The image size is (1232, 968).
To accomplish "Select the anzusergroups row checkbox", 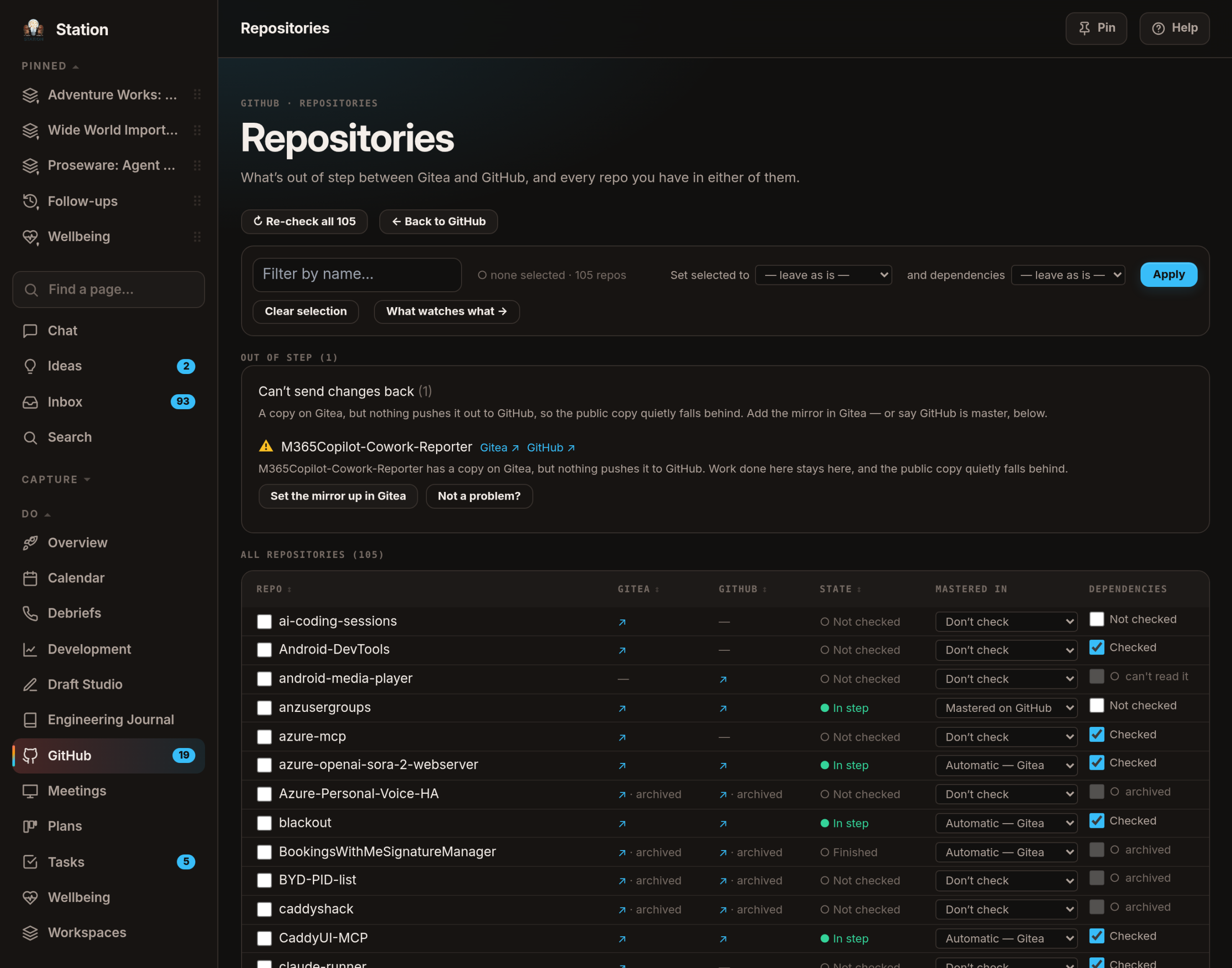I will click(264, 708).
